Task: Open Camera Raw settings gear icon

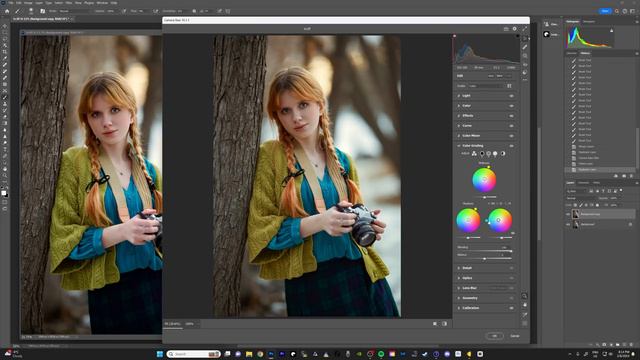Action: tap(515, 29)
